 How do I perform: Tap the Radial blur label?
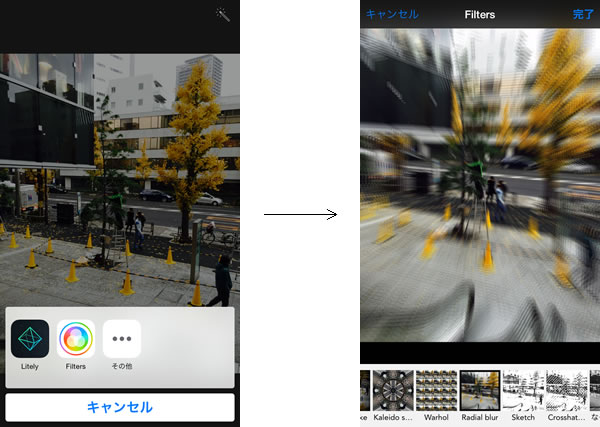[480, 417]
